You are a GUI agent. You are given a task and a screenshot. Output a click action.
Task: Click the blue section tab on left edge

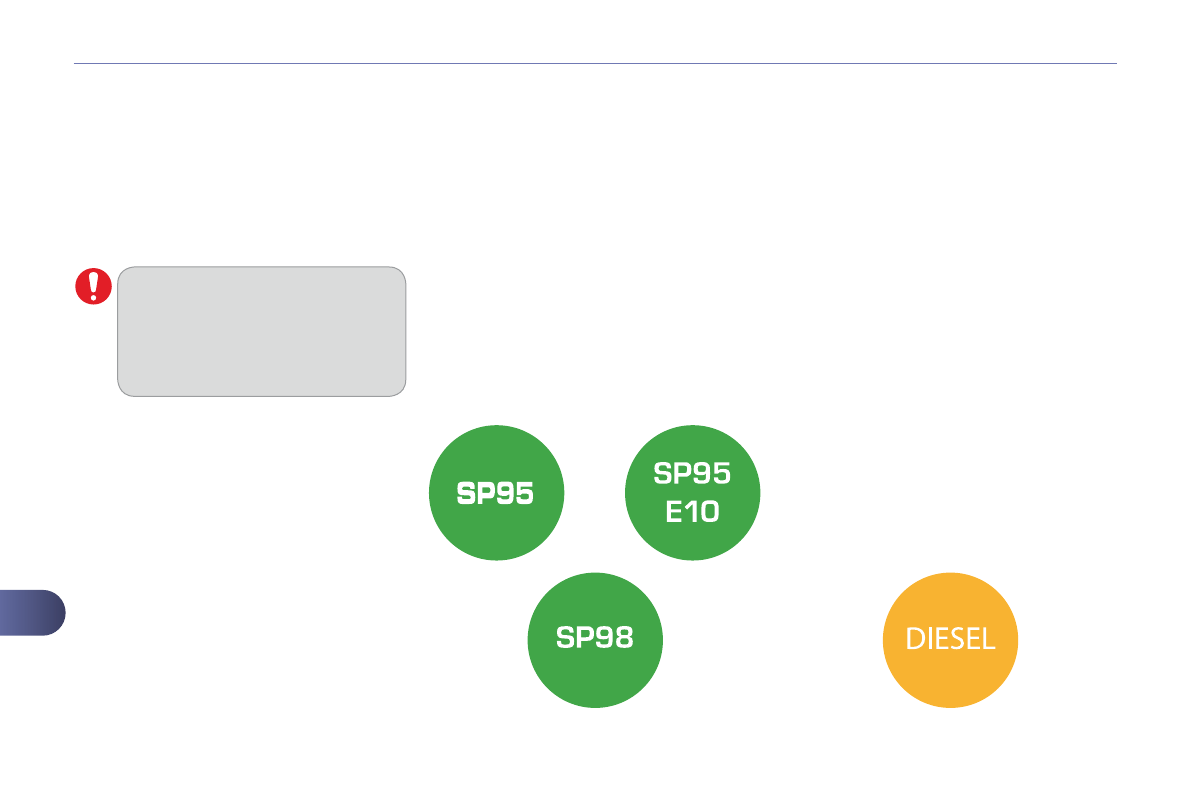pos(32,613)
